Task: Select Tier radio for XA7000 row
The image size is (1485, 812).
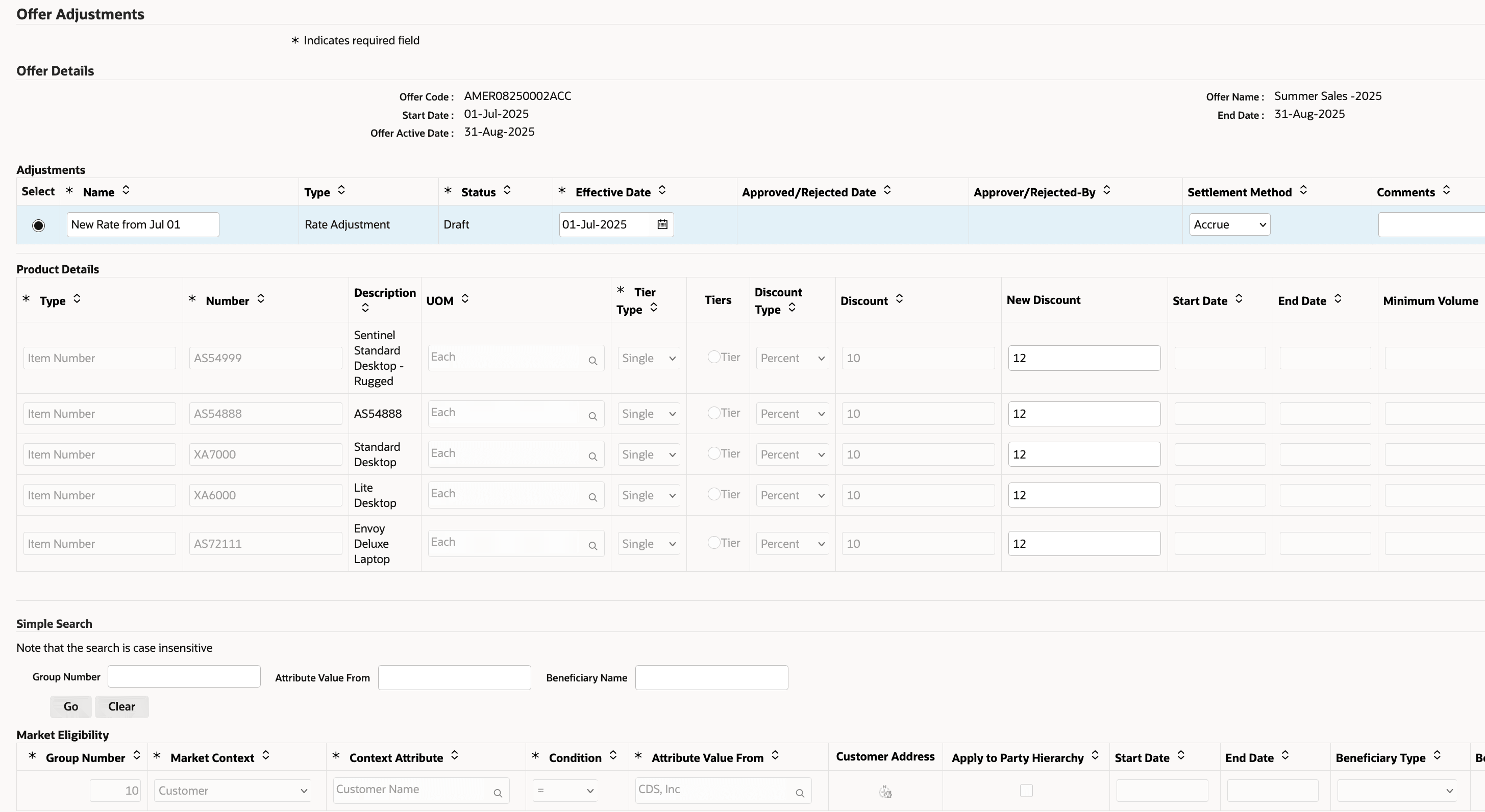Action: (x=713, y=453)
